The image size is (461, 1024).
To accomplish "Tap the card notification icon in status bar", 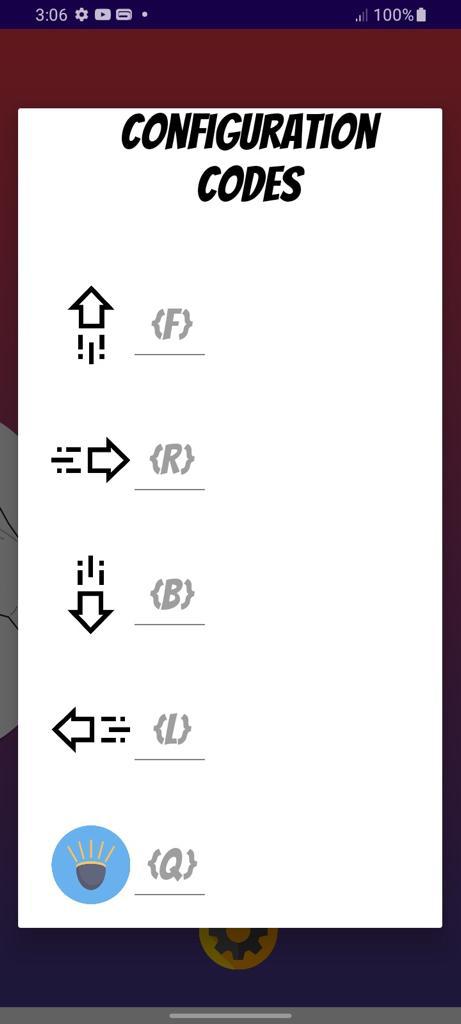I will [124, 14].
